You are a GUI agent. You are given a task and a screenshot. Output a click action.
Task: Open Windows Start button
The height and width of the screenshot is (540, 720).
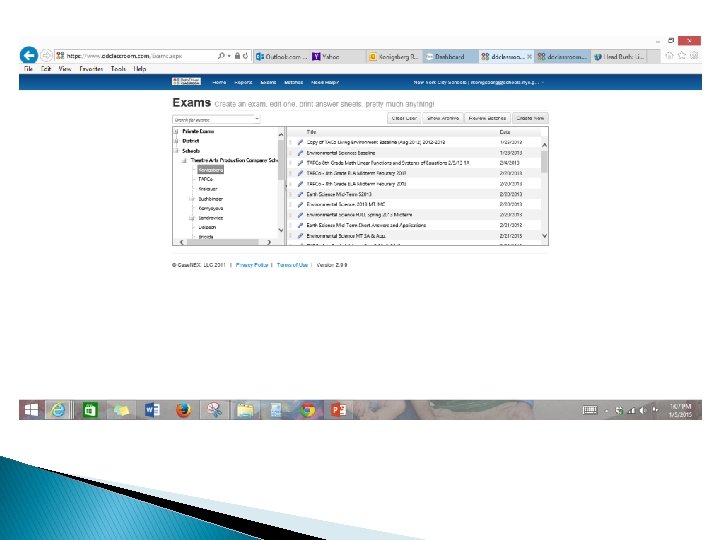(x=31, y=410)
